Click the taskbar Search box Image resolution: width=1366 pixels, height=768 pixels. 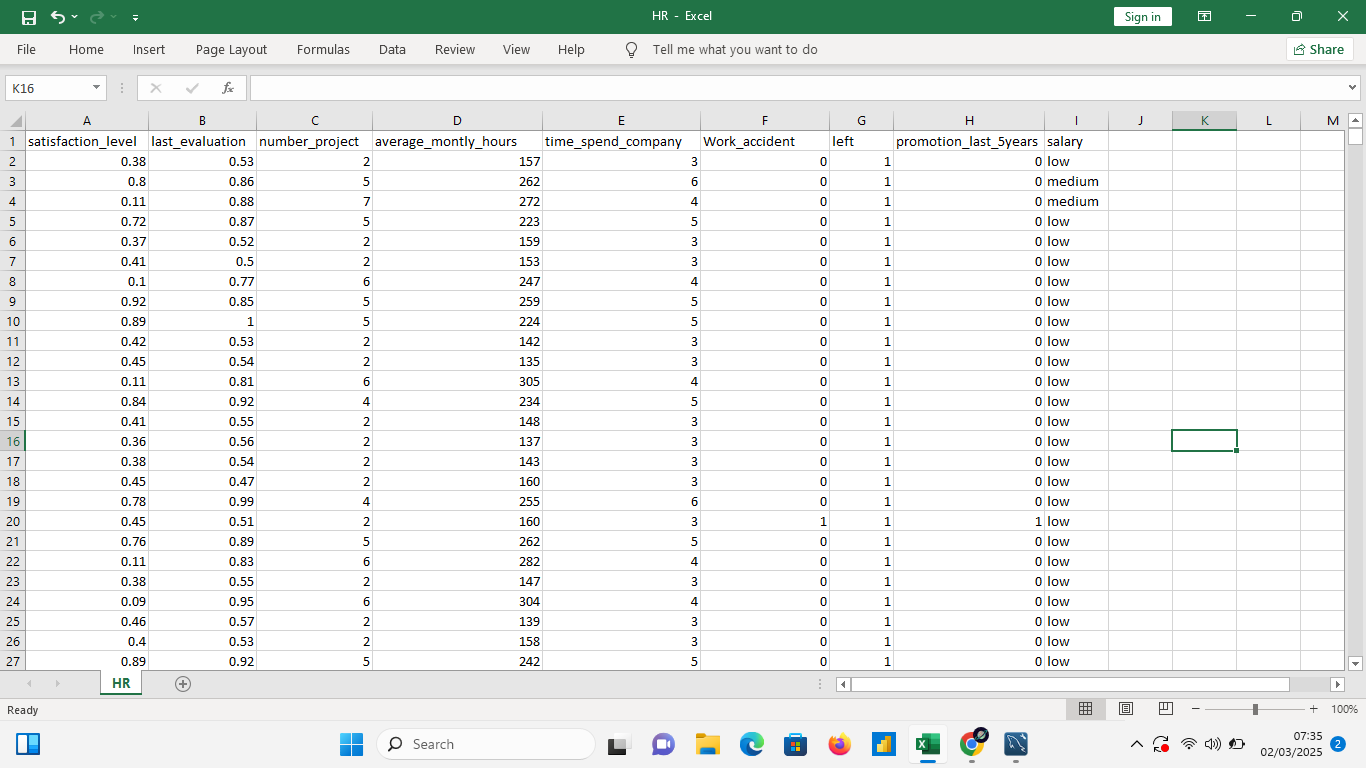[x=486, y=744]
